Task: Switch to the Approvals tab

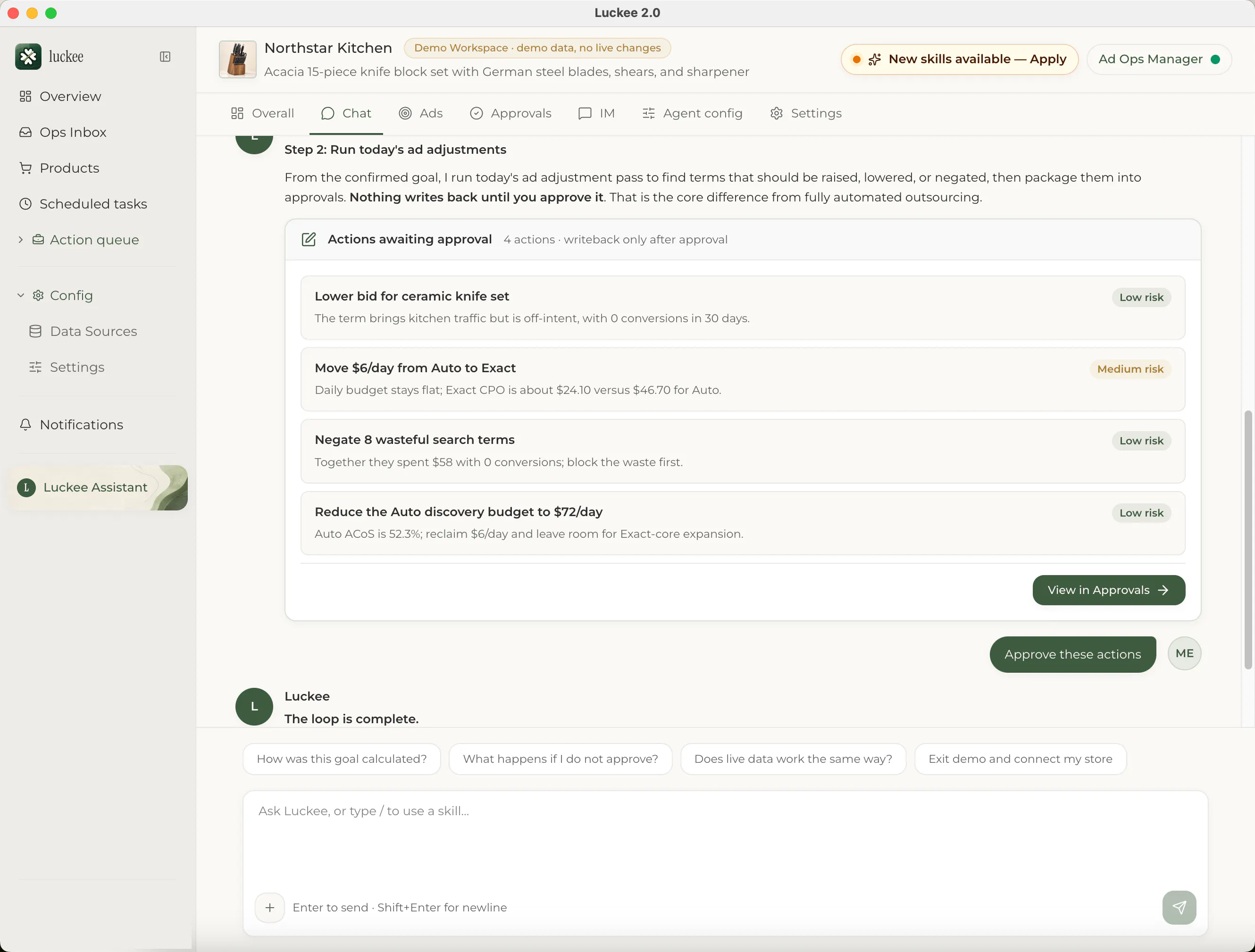Action: [x=510, y=114]
